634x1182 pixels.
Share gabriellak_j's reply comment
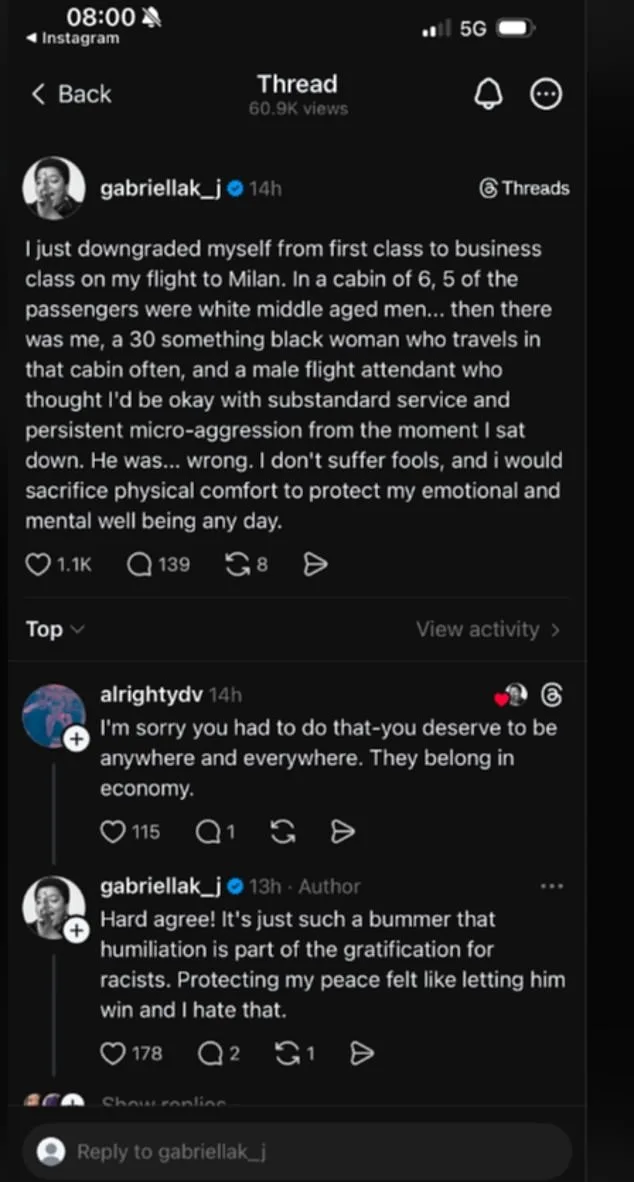[x=361, y=1053]
